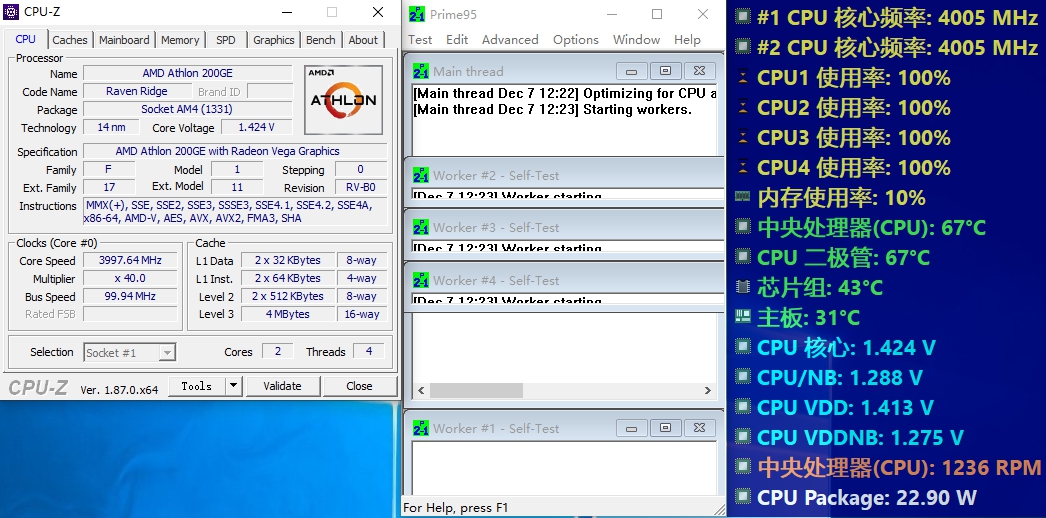Click the Main thread window icon
1046x518 pixels.
pos(421,71)
